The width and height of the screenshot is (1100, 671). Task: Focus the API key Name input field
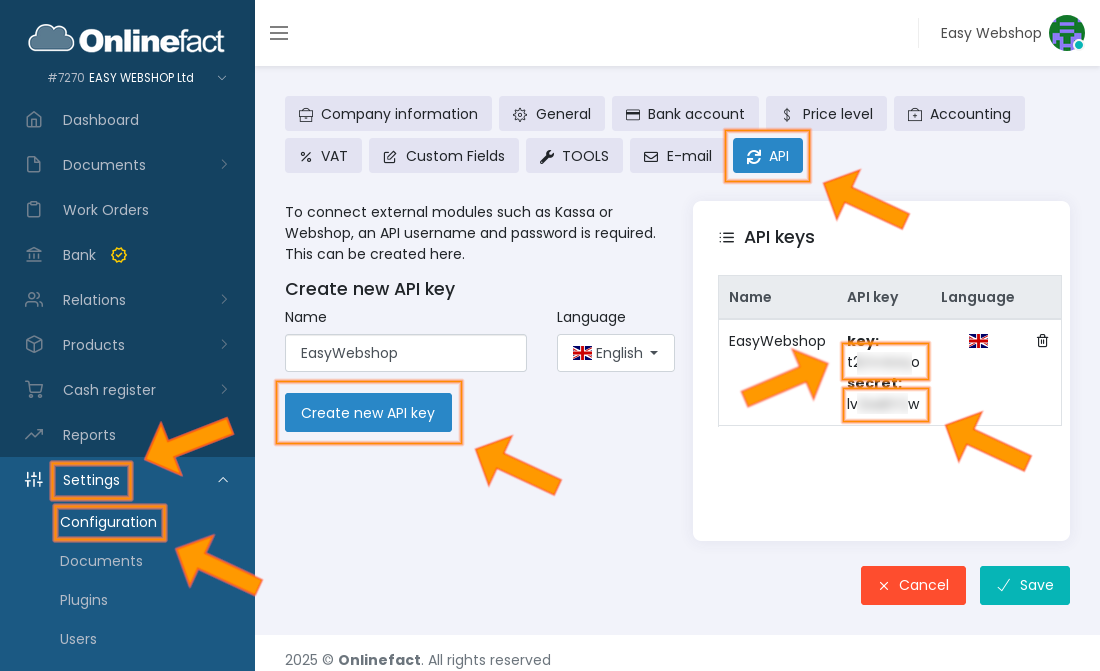tap(405, 353)
